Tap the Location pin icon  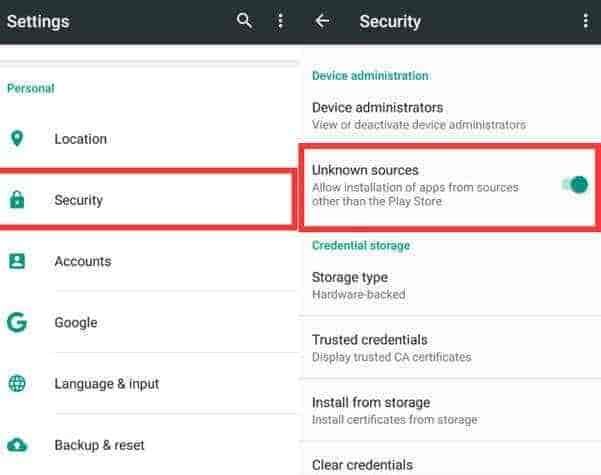16,139
